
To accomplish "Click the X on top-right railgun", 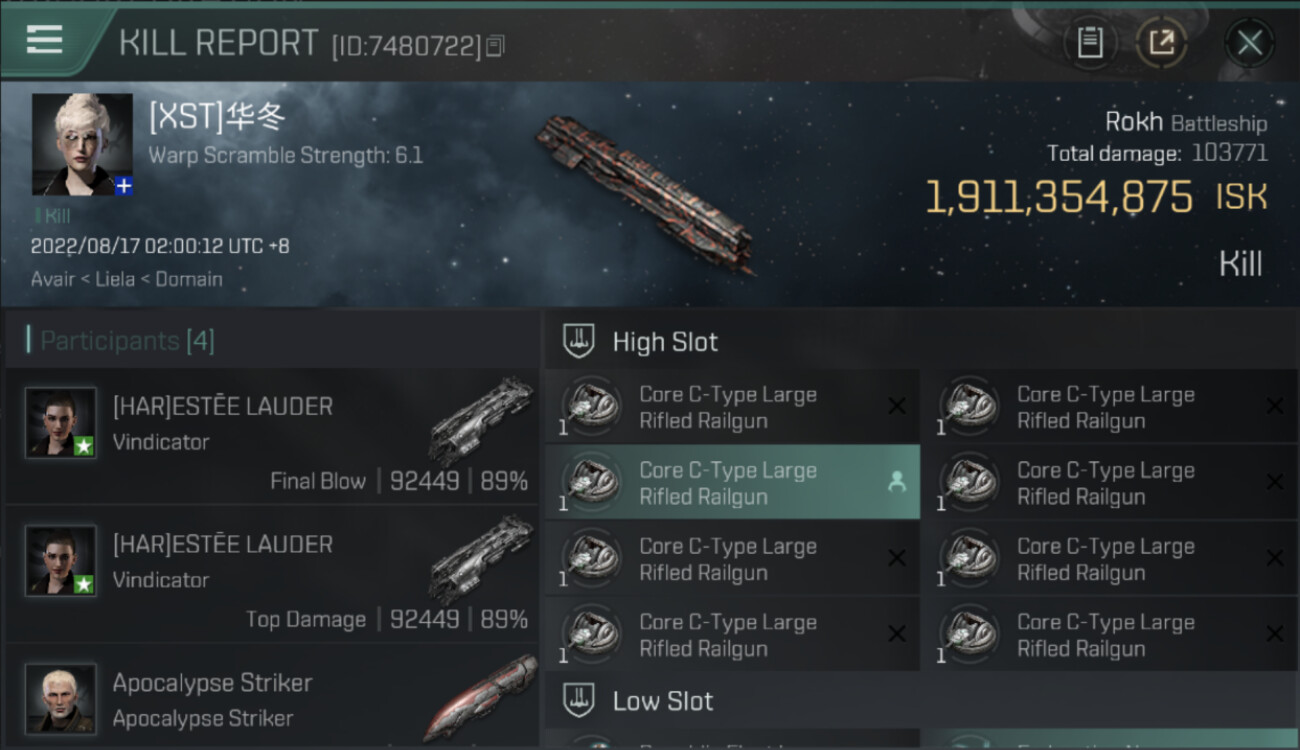I will [x=1274, y=406].
